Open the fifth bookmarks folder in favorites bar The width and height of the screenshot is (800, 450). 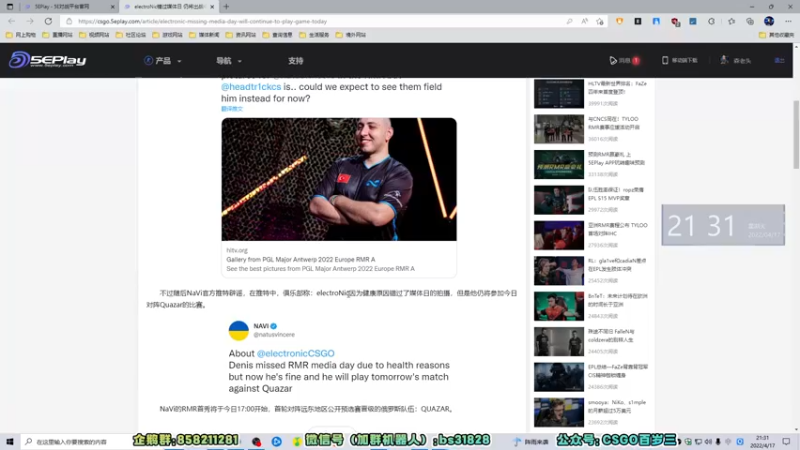click(x=167, y=35)
